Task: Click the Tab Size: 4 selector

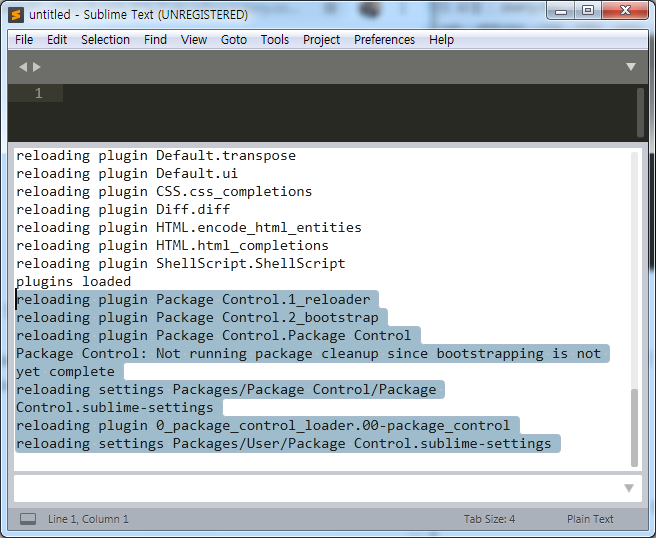Action: [489, 519]
